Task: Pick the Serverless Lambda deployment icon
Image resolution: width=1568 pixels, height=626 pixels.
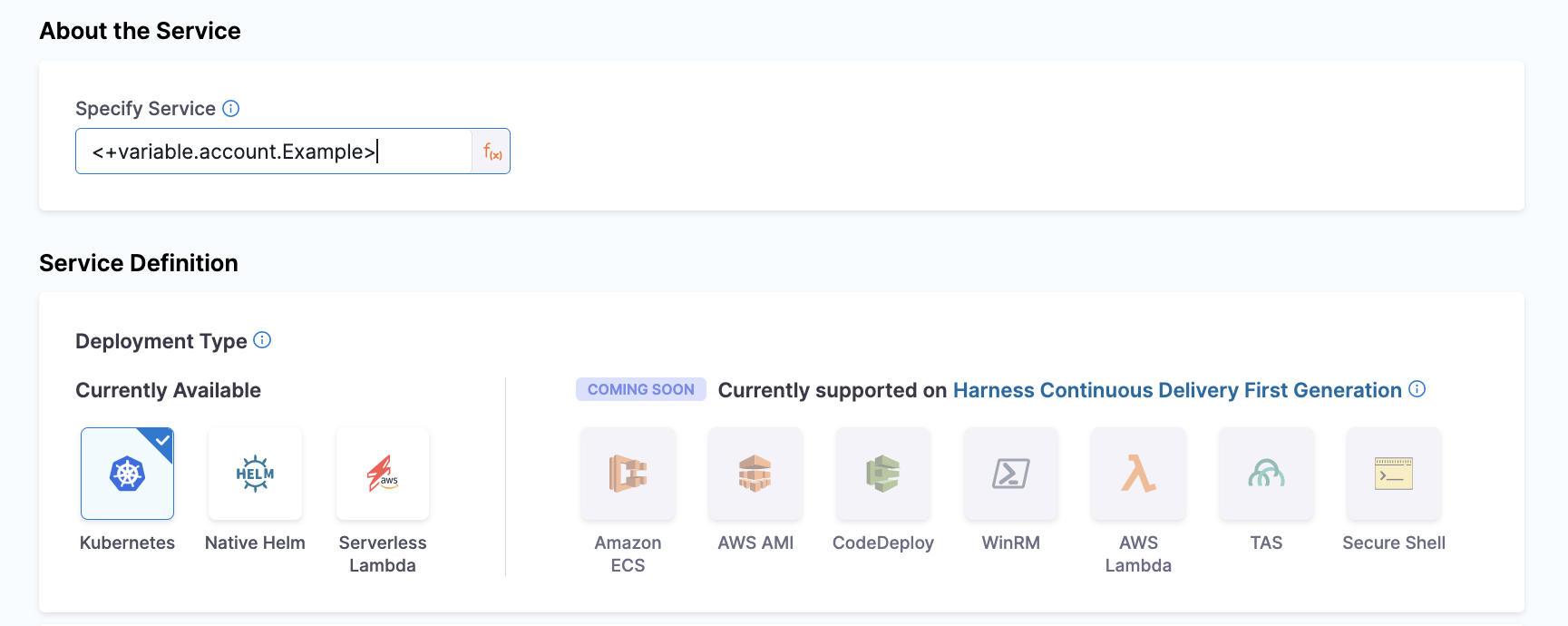Action: tap(383, 474)
